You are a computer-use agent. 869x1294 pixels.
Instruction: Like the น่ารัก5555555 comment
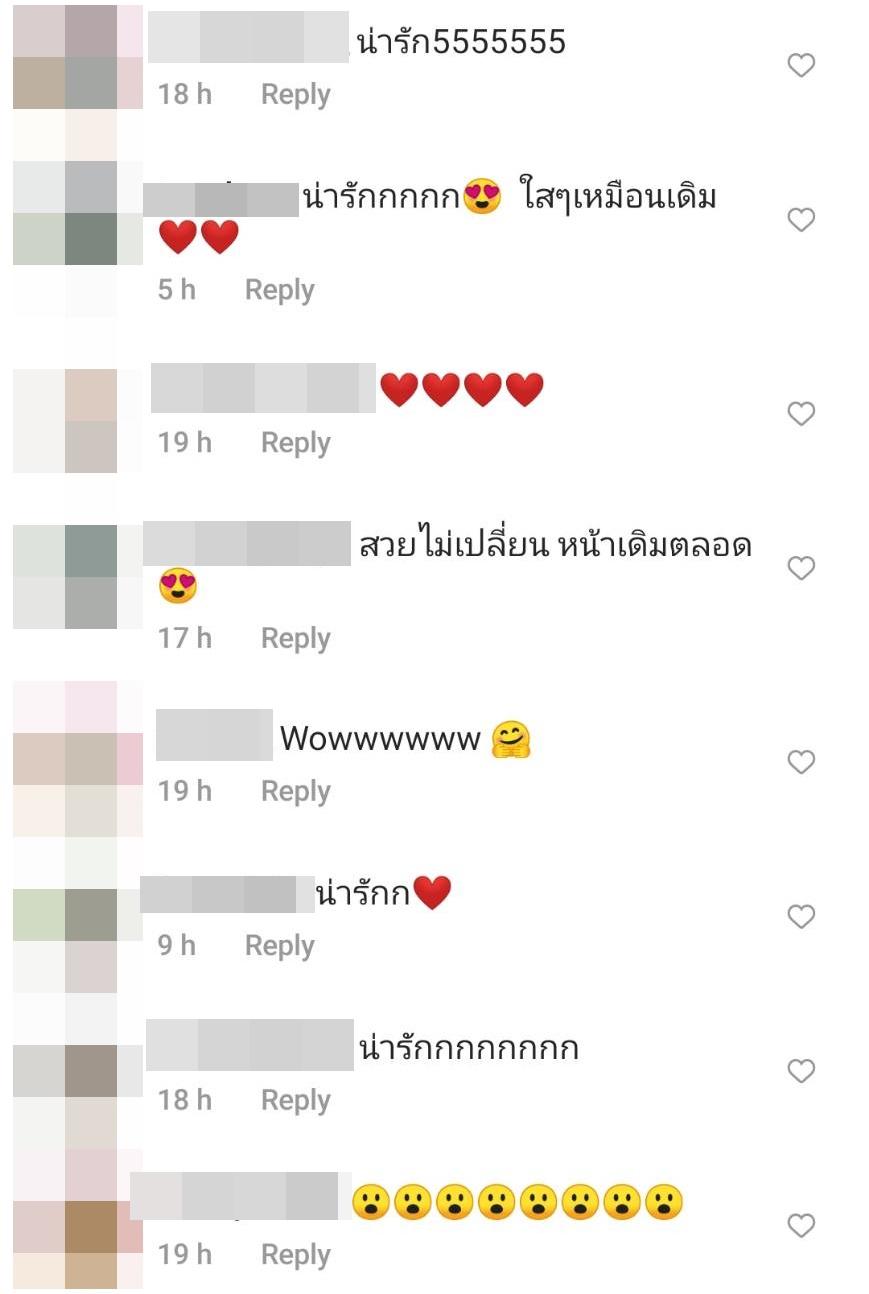pos(801,66)
